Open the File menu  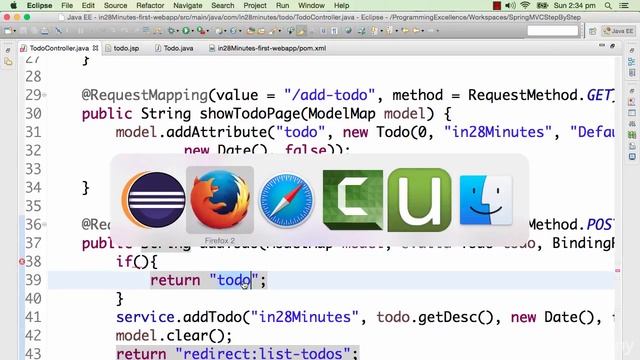[x=67, y=5]
